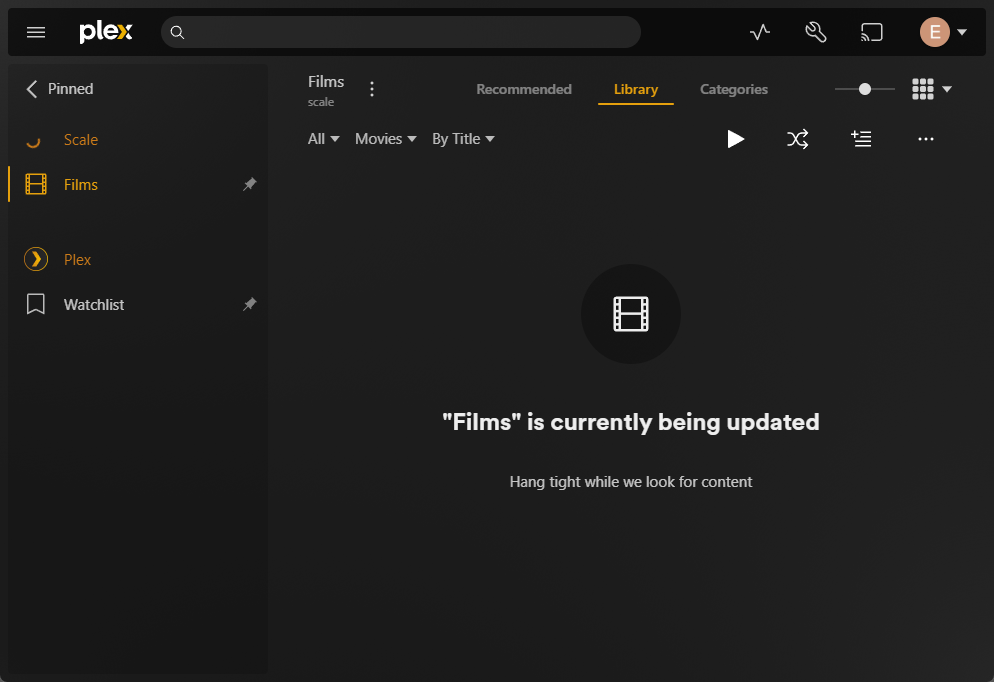Play all items in Films
Viewport: 994px width, 682px height.
[735, 139]
